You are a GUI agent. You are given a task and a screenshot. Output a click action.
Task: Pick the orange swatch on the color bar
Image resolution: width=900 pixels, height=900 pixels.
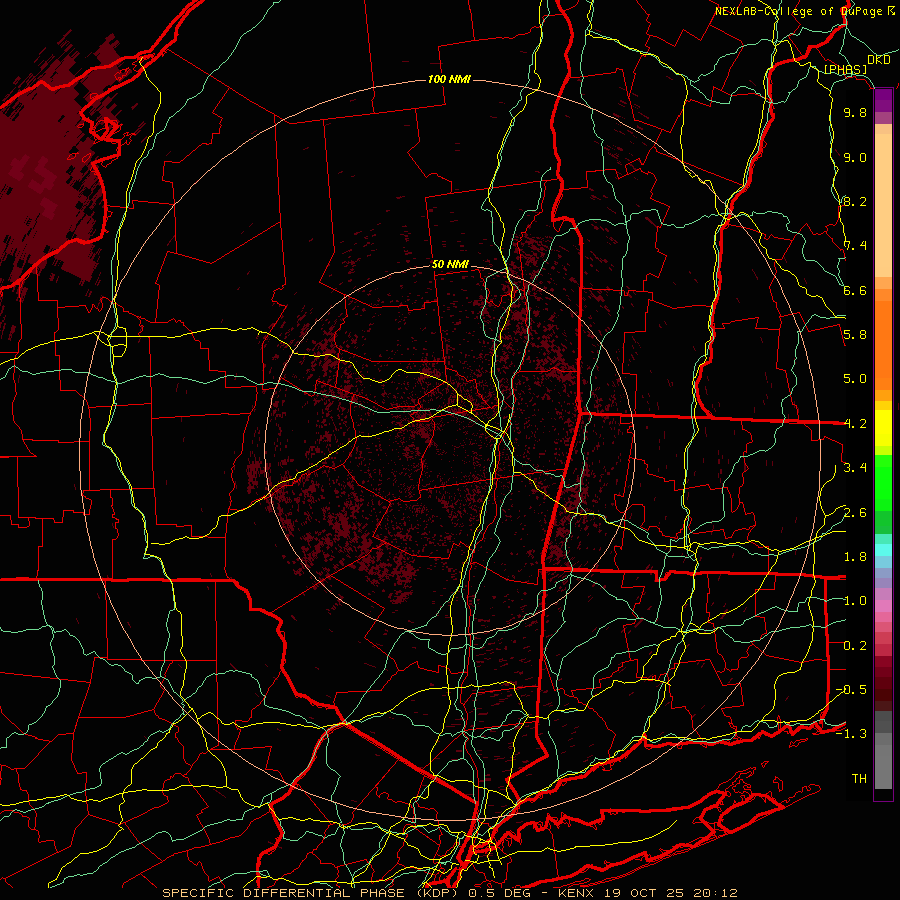[883, 344]
